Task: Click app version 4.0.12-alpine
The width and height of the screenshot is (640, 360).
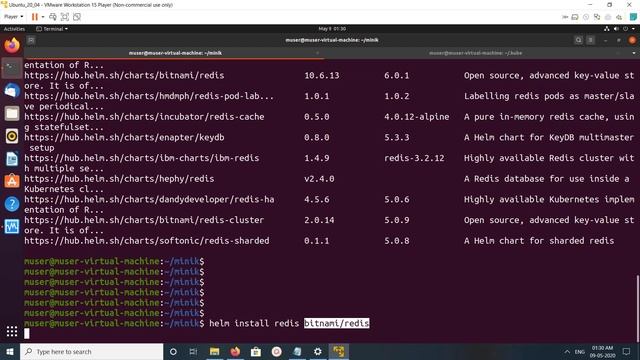Action: click(x=416, y=117)
